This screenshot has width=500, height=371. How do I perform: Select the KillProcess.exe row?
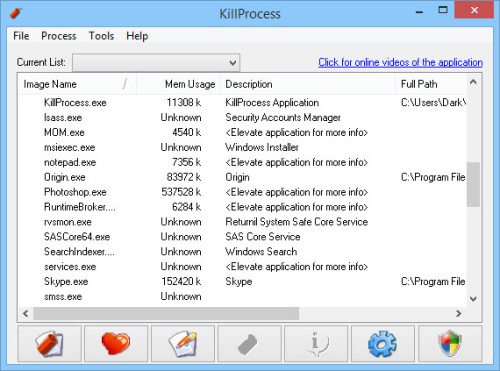(242, 102)
